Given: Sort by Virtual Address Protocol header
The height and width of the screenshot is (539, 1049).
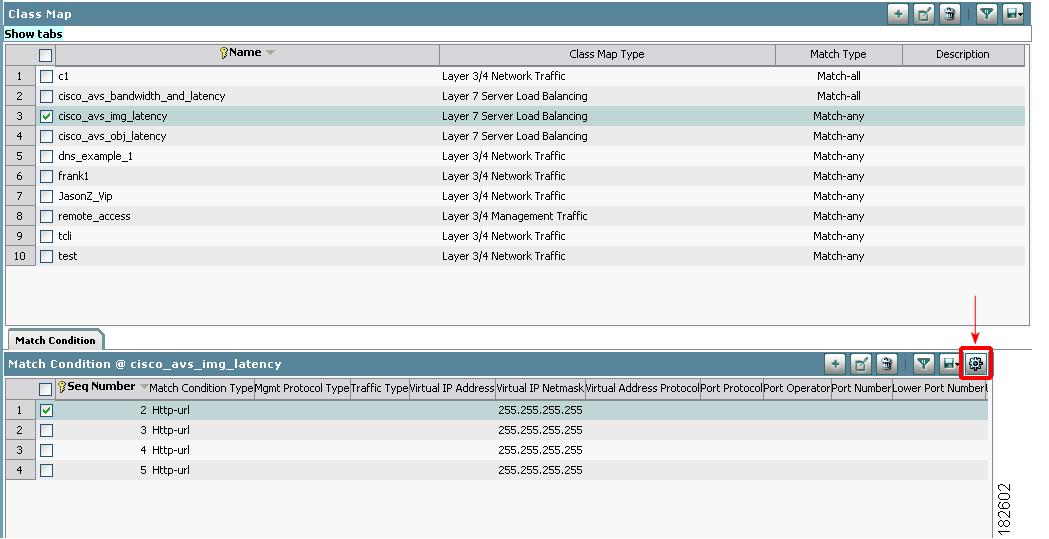Looking at the screenshot, I should 643,389.
